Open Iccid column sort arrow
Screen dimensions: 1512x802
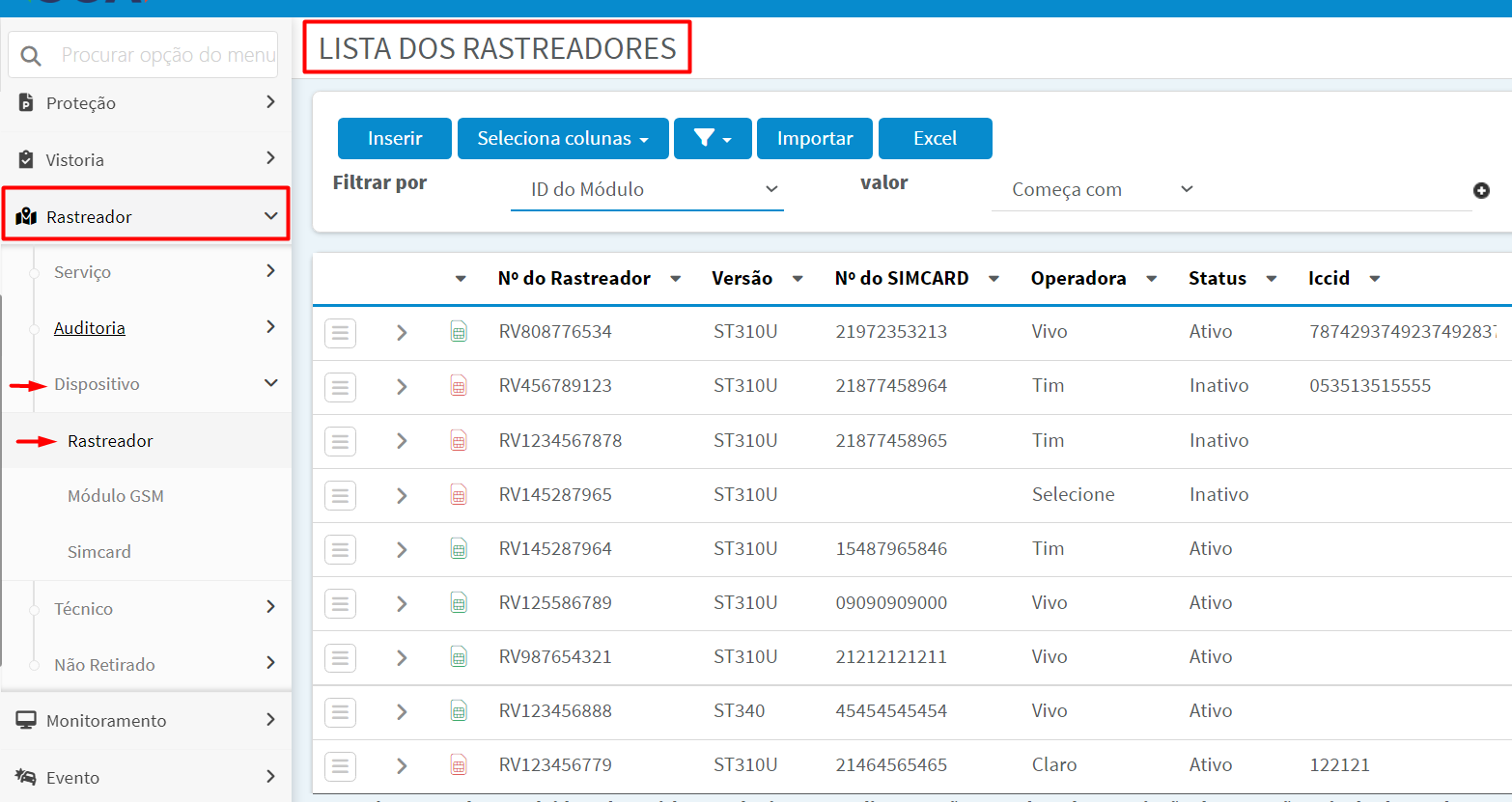(1375, 279)
